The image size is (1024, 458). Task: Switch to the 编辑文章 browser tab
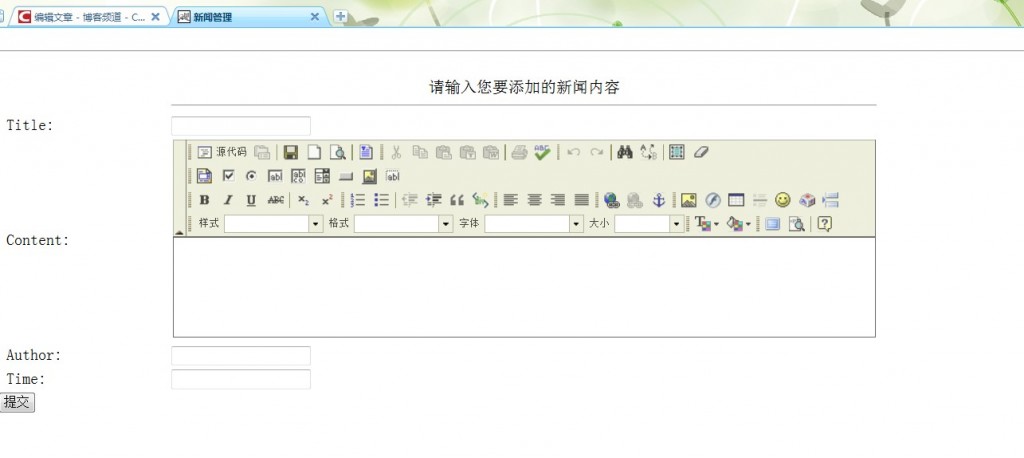click(88, 17)
